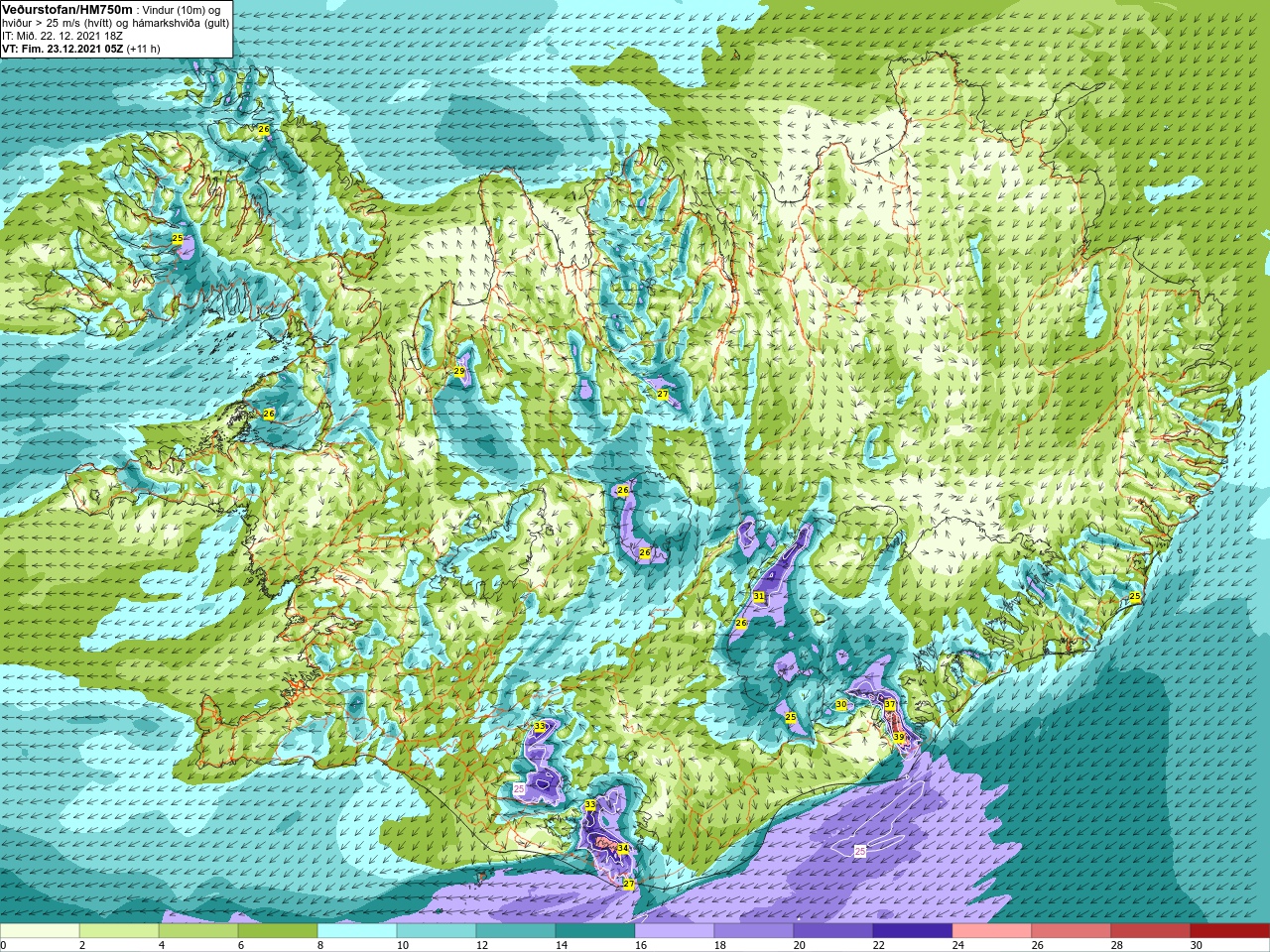Select the dark red above-30 m/s legend swatch
1270x952 pixels.
click(x=1230, y=930)
